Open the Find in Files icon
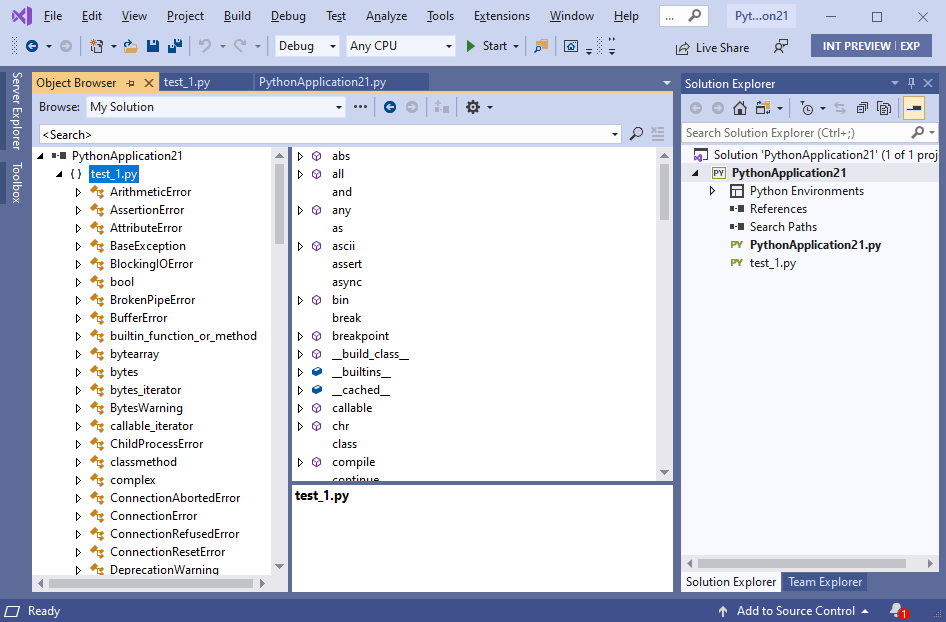The width and height of the screenshot is (946, 622). (x=541, y=46)
